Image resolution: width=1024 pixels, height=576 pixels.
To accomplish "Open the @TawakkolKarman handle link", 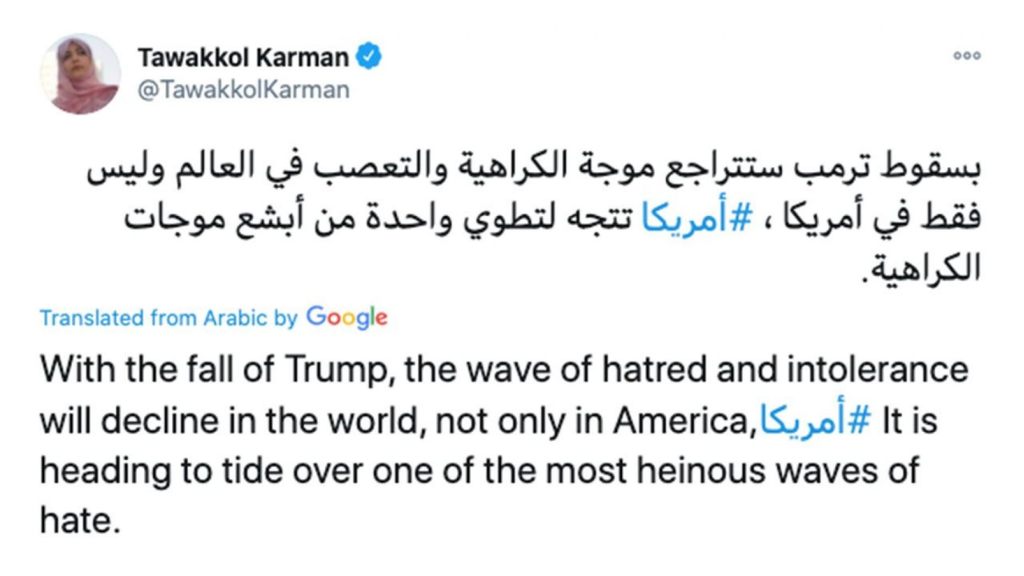I will [244, 90].
